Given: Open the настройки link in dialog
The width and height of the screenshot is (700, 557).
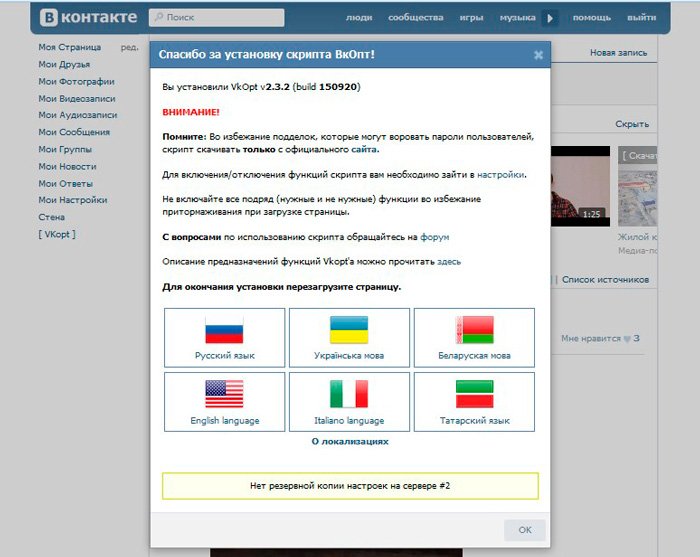Looking at the screenshot, I should point(500,175).
